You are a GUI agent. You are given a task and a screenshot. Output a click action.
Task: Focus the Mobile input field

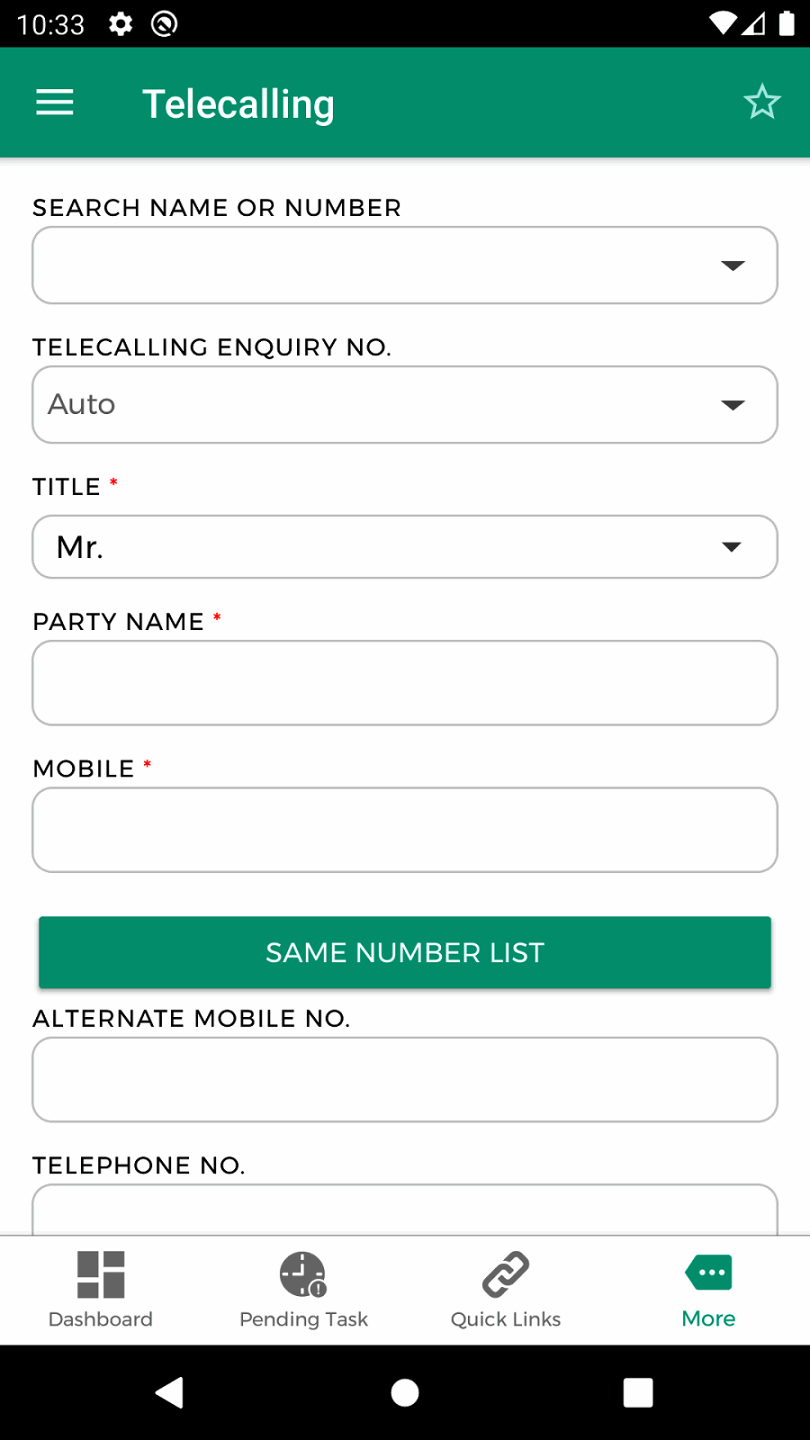point(405,830)
